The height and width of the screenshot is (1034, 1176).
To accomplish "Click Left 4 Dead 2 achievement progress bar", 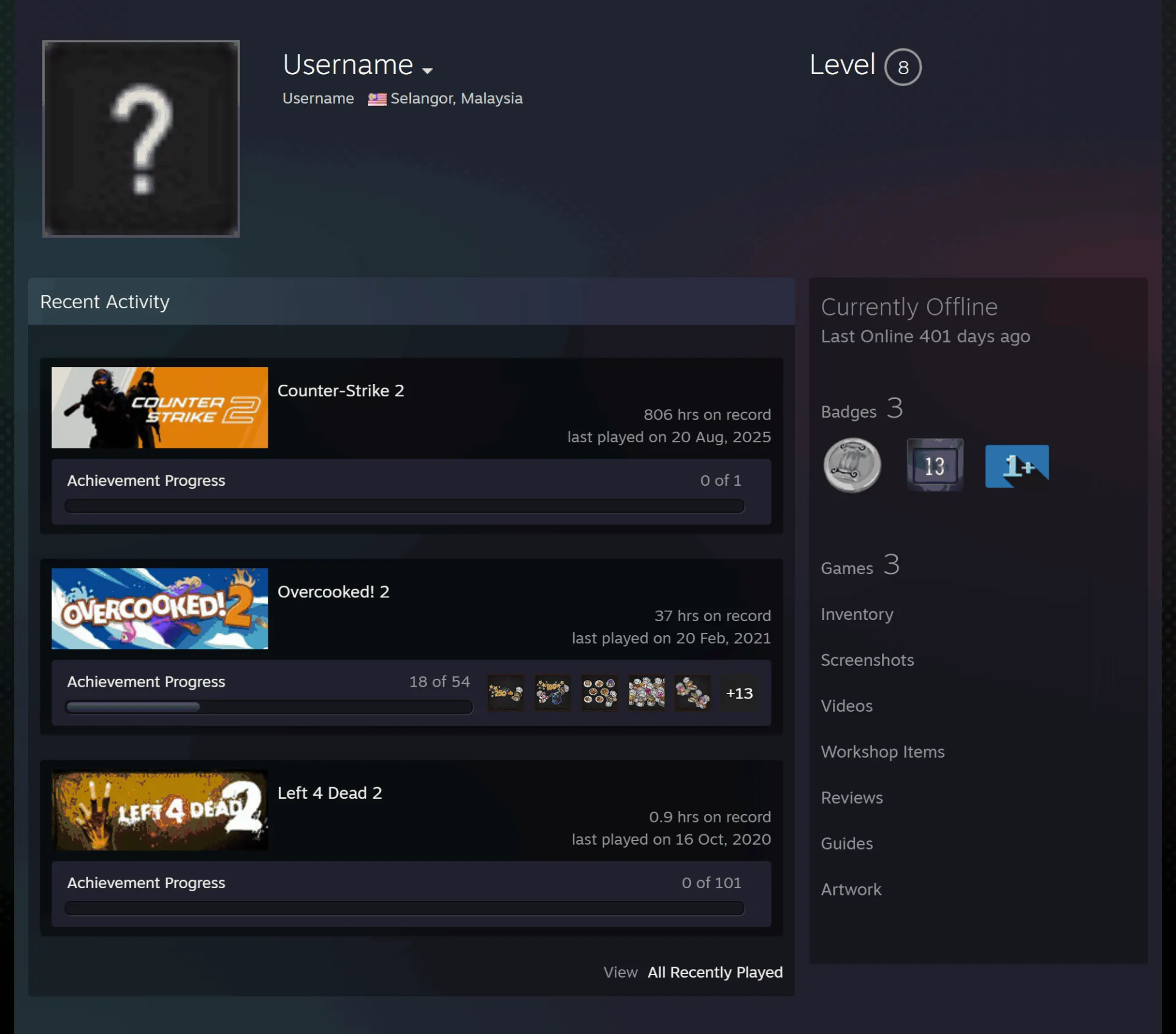I will pos(404,908).
